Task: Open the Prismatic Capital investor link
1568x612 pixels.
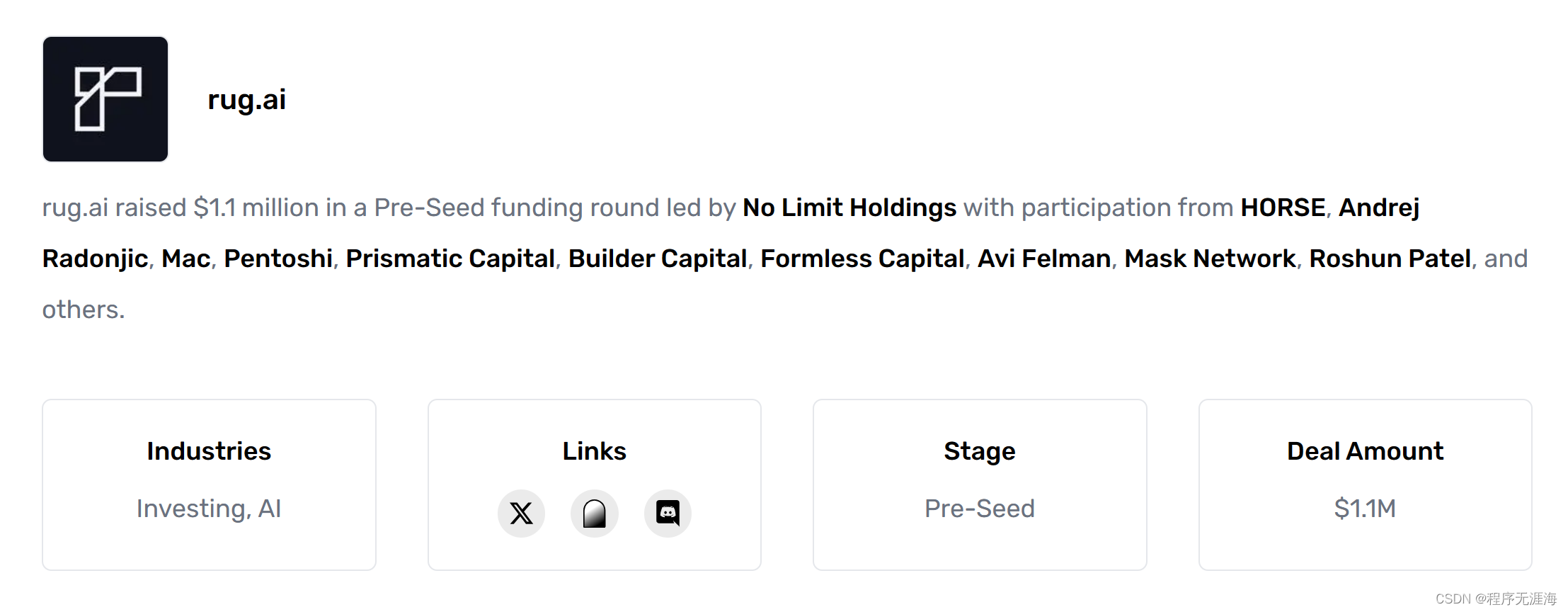Action: click(x=450, y=259)
